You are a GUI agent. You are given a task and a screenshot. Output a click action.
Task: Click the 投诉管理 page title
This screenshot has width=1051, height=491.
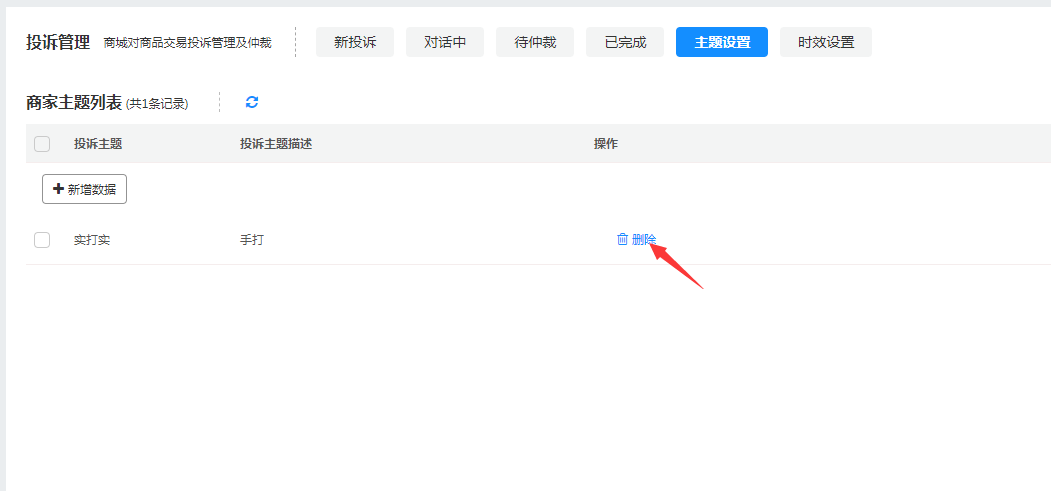pyautogui.click(x=58, y=42)
